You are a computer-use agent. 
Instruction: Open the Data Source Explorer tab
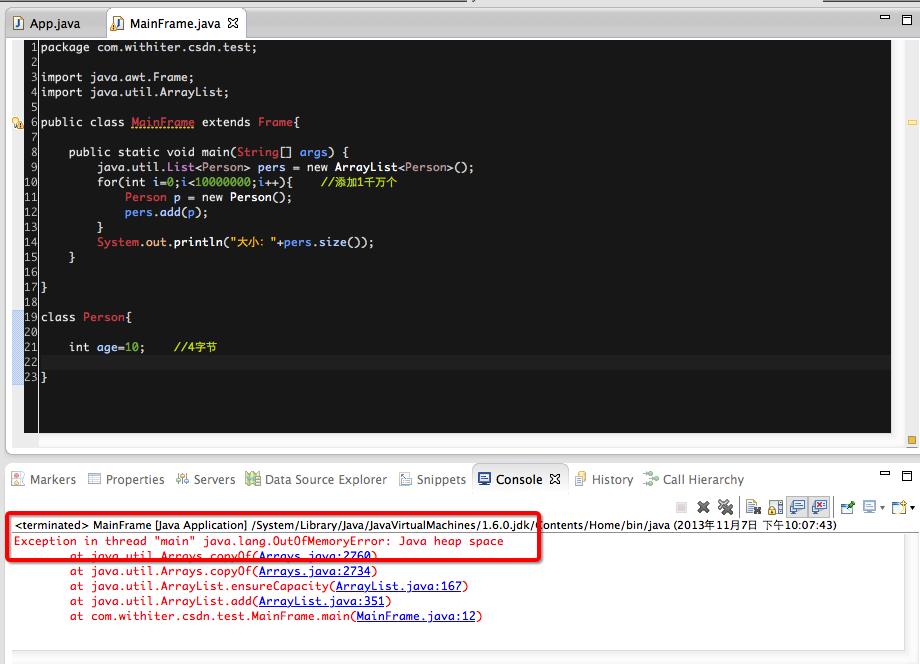(x=316, y=479)
